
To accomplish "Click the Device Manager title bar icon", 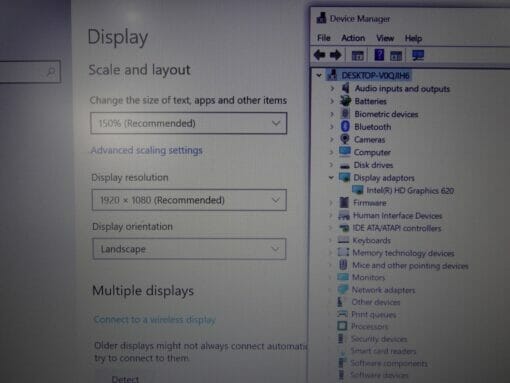I will point(321,18).
